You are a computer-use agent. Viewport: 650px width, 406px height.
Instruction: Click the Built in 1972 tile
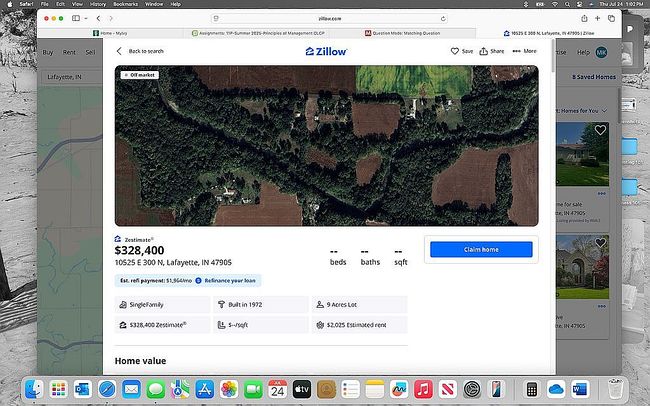pyautogui.click(x=261, y=304)
